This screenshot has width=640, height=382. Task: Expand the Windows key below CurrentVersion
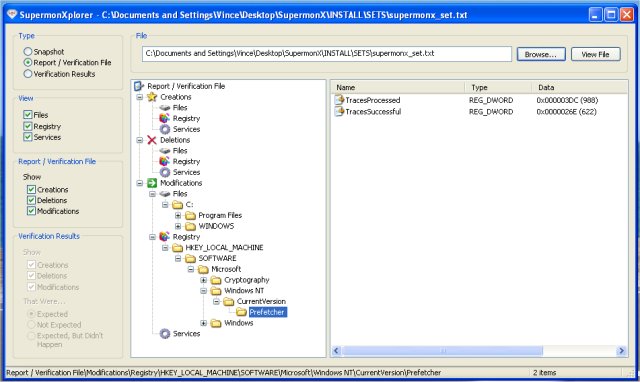204,323
